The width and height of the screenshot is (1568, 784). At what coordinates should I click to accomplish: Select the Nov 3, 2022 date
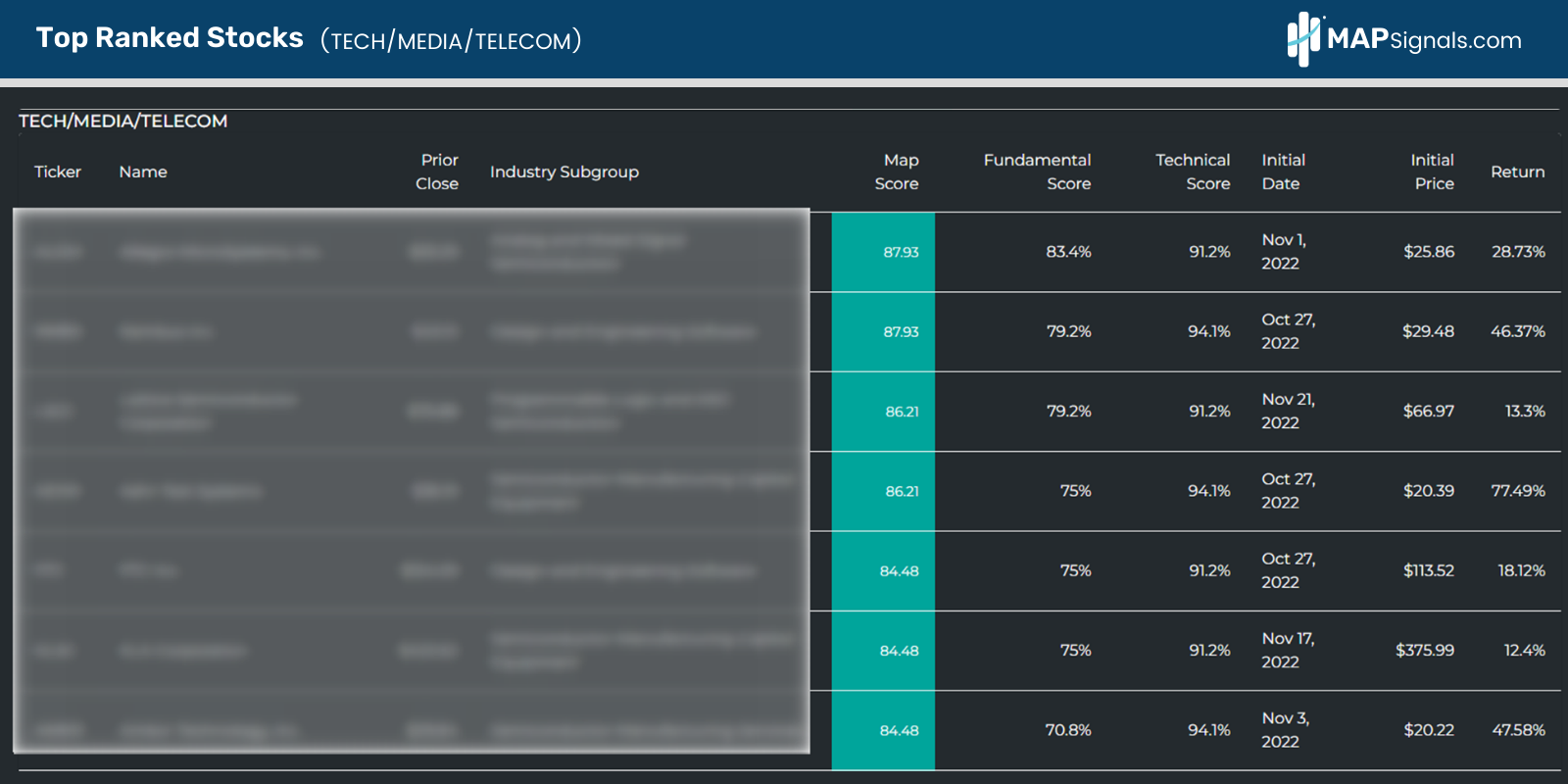coord(1286,730)
